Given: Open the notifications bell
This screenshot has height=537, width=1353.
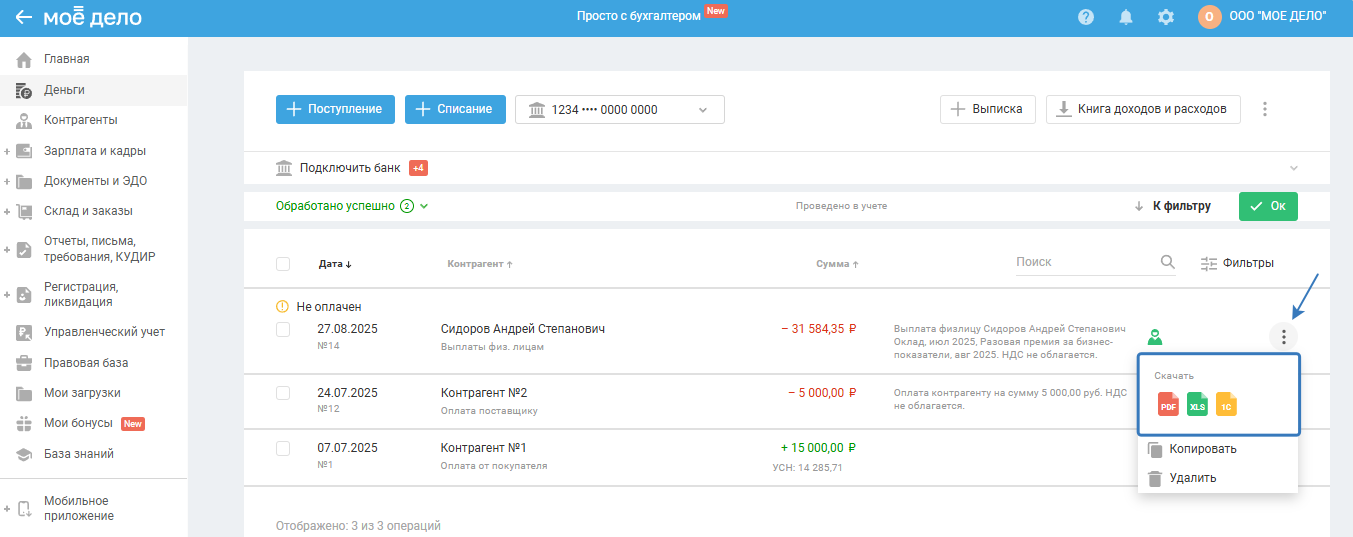Looking at the screenshot, I should 1126,17.
